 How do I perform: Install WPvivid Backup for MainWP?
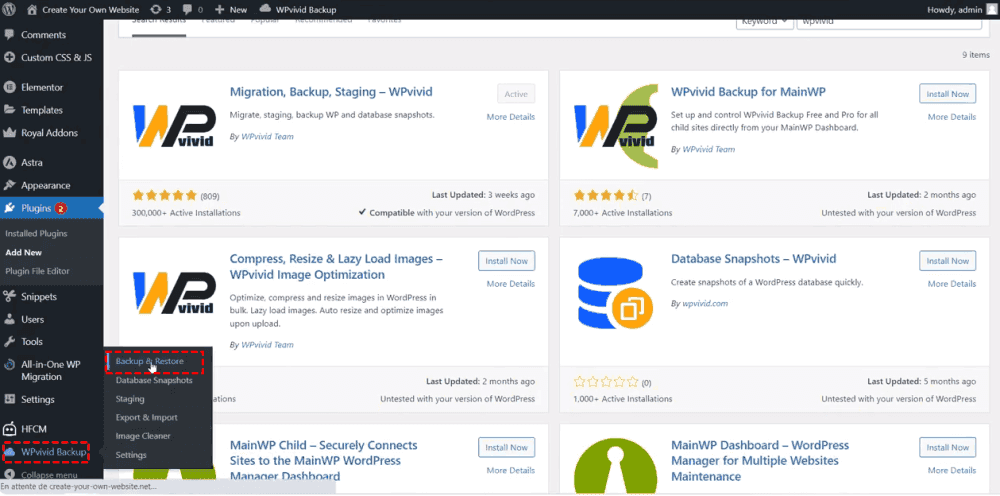948,94
